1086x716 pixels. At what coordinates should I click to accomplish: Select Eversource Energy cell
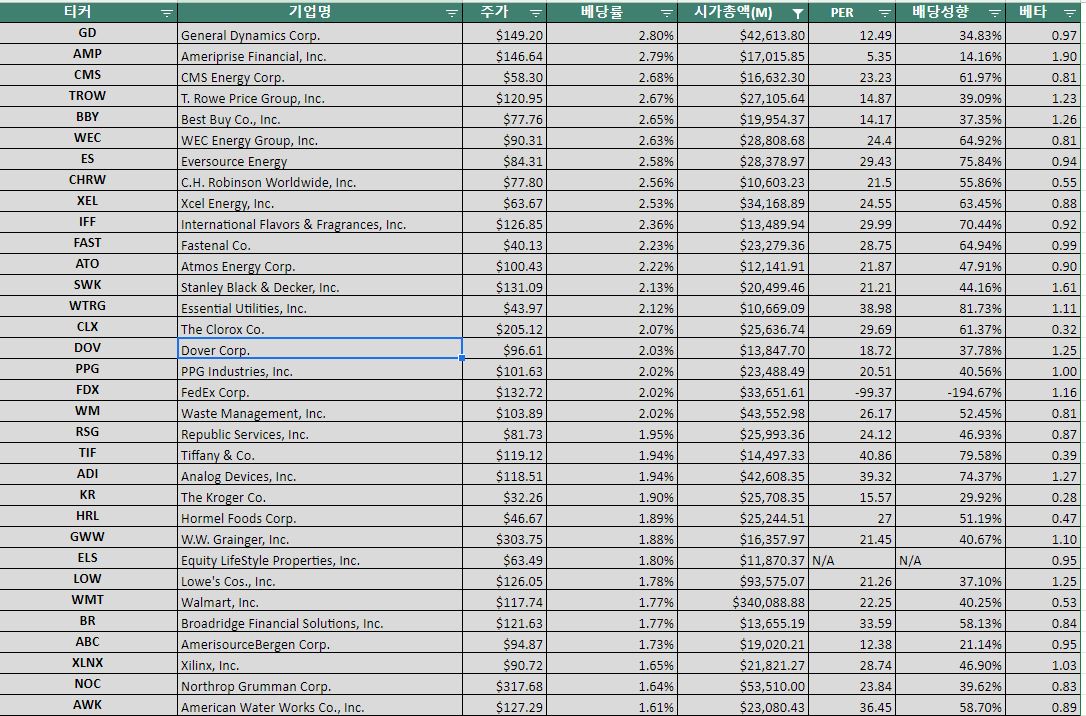320,159
